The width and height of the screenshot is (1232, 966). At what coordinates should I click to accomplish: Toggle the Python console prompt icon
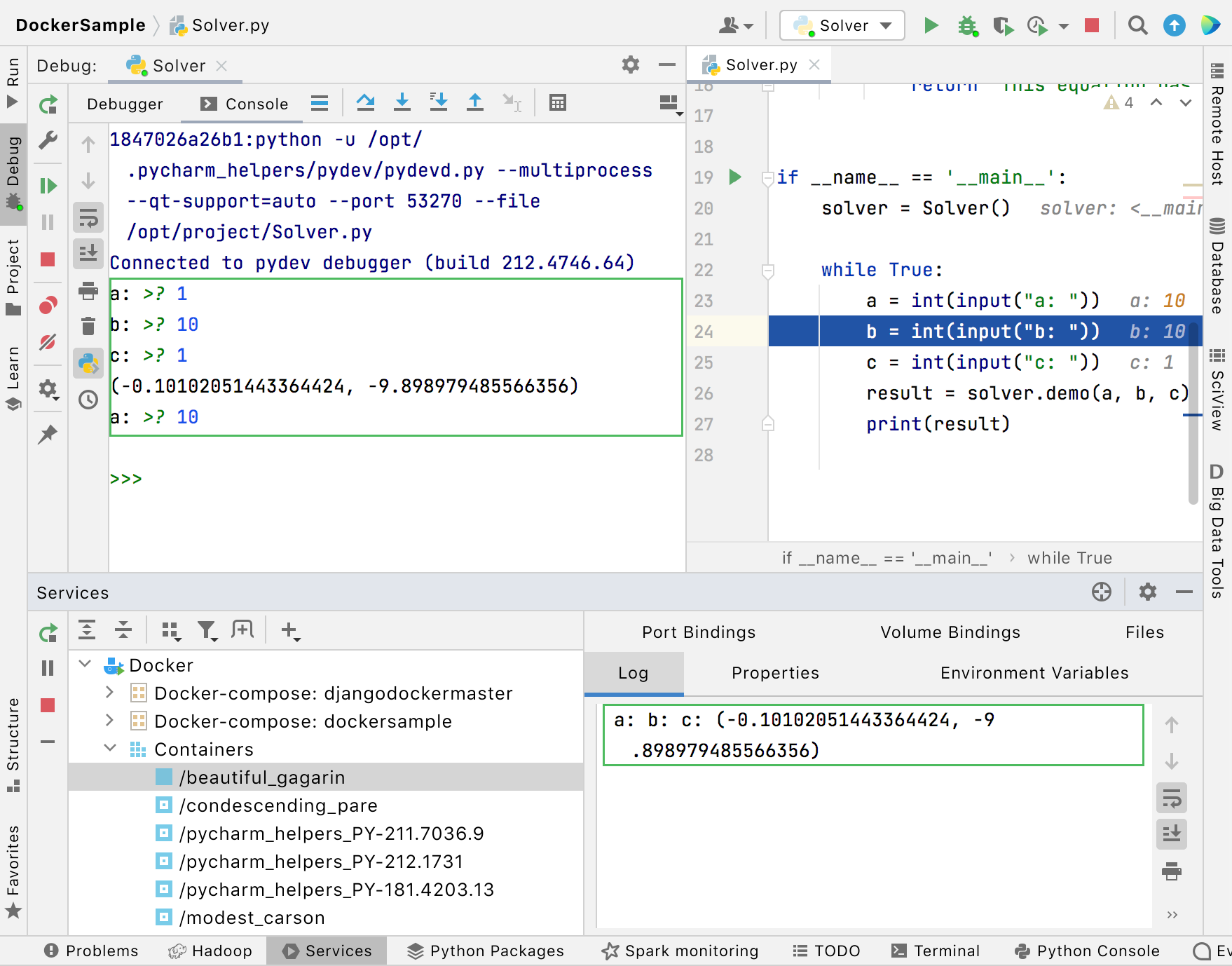(x=88, y=363)
